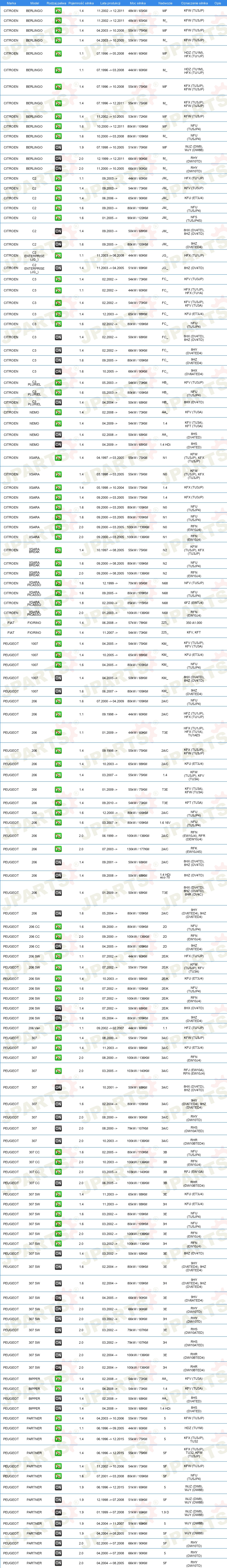This screenshot has height=1568, width=227.
Task: Click 'NFS (TU5JP4S)' engine code cell
Action: [194, 218]
